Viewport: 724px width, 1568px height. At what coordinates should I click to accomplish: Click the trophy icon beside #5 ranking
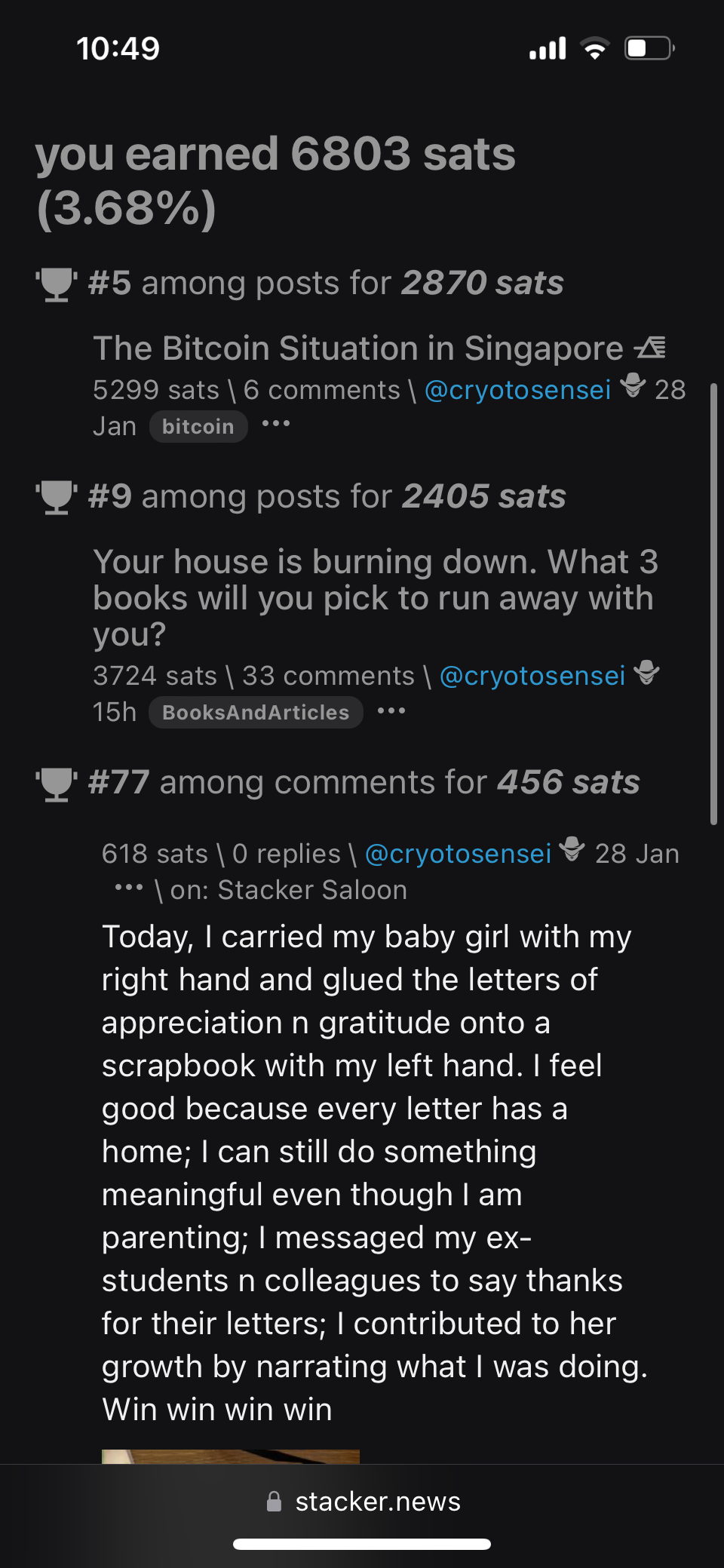(x=56, y=284)
